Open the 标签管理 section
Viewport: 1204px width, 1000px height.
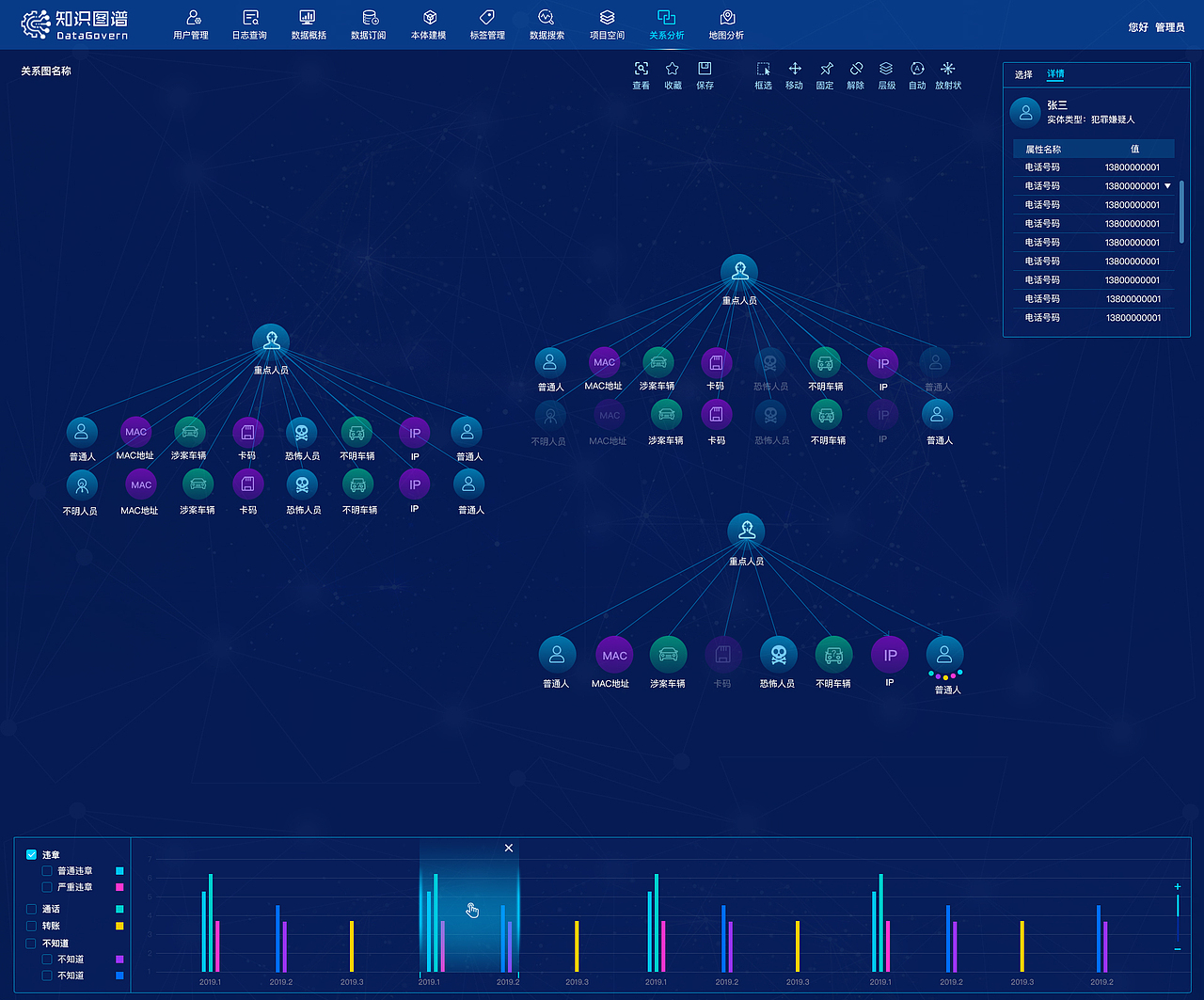[487, 25]
